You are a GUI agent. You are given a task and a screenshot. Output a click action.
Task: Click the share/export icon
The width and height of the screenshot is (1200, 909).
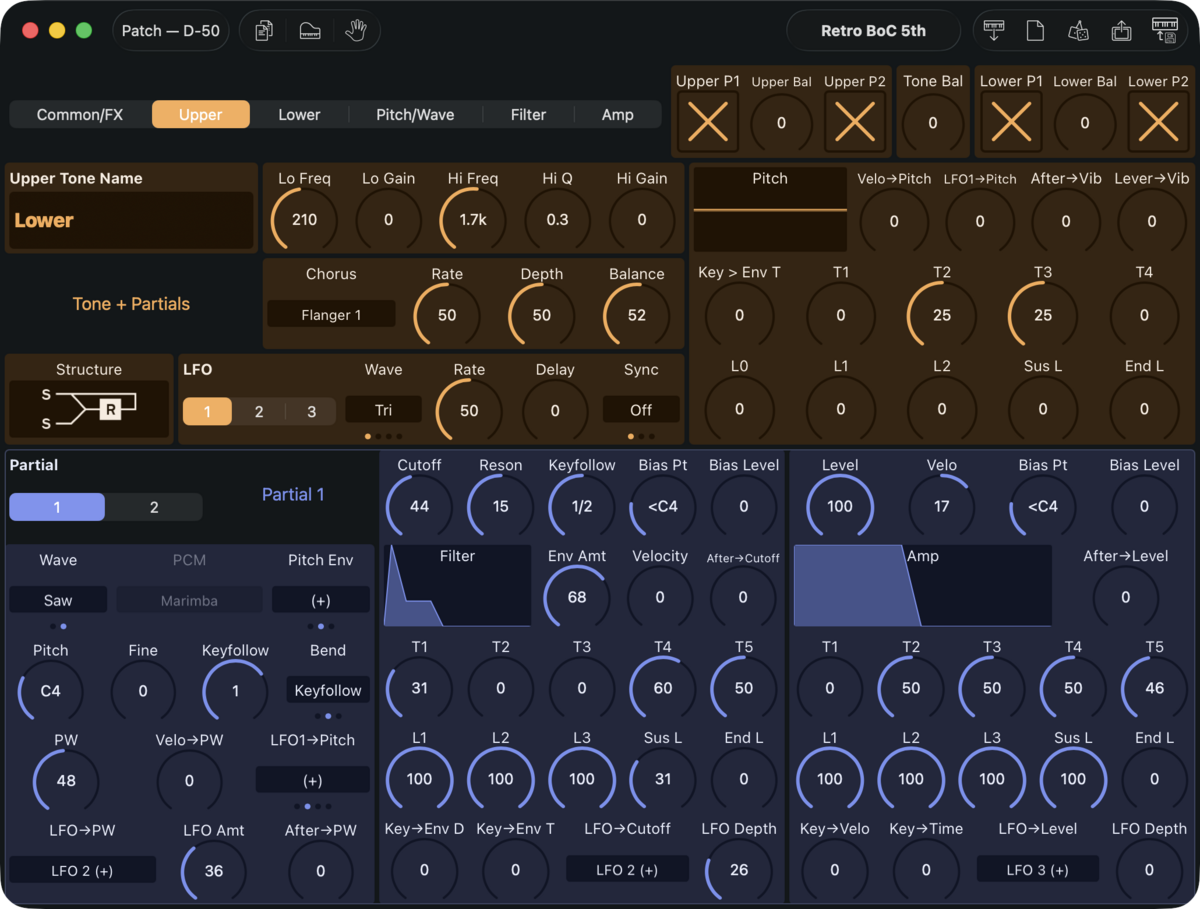point(1121,31)
